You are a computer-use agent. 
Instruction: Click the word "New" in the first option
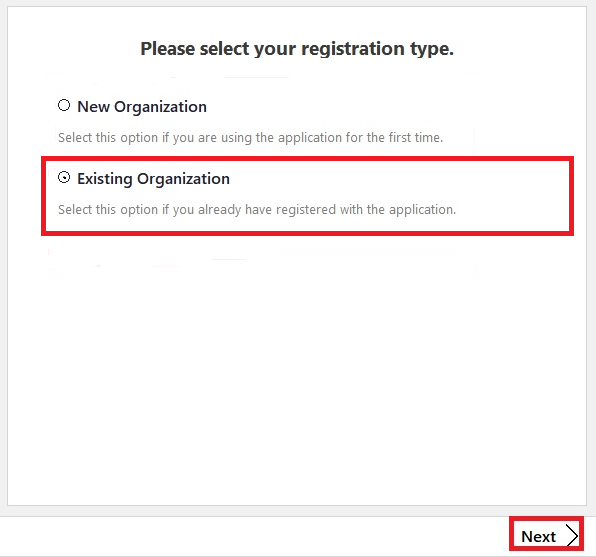pos(94,107)
